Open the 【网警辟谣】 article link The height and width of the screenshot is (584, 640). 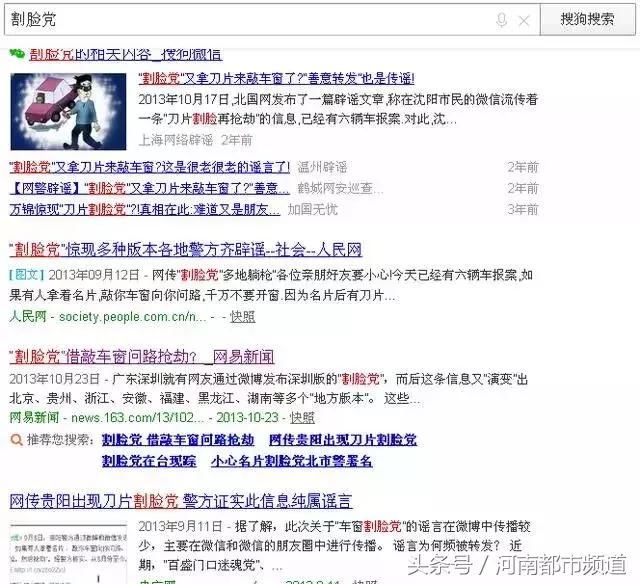click(149, 188)
